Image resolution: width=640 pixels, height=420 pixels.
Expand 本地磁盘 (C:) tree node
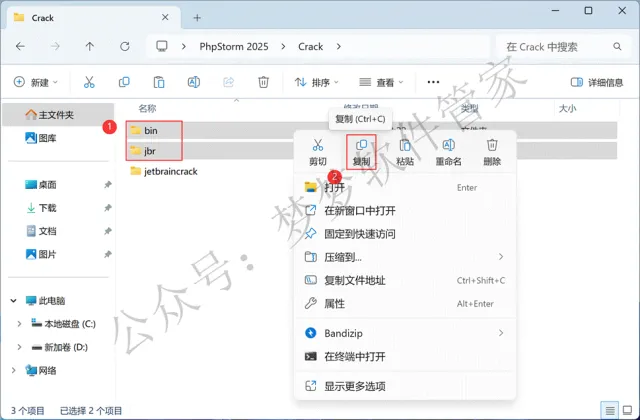[x=19, y=324]
